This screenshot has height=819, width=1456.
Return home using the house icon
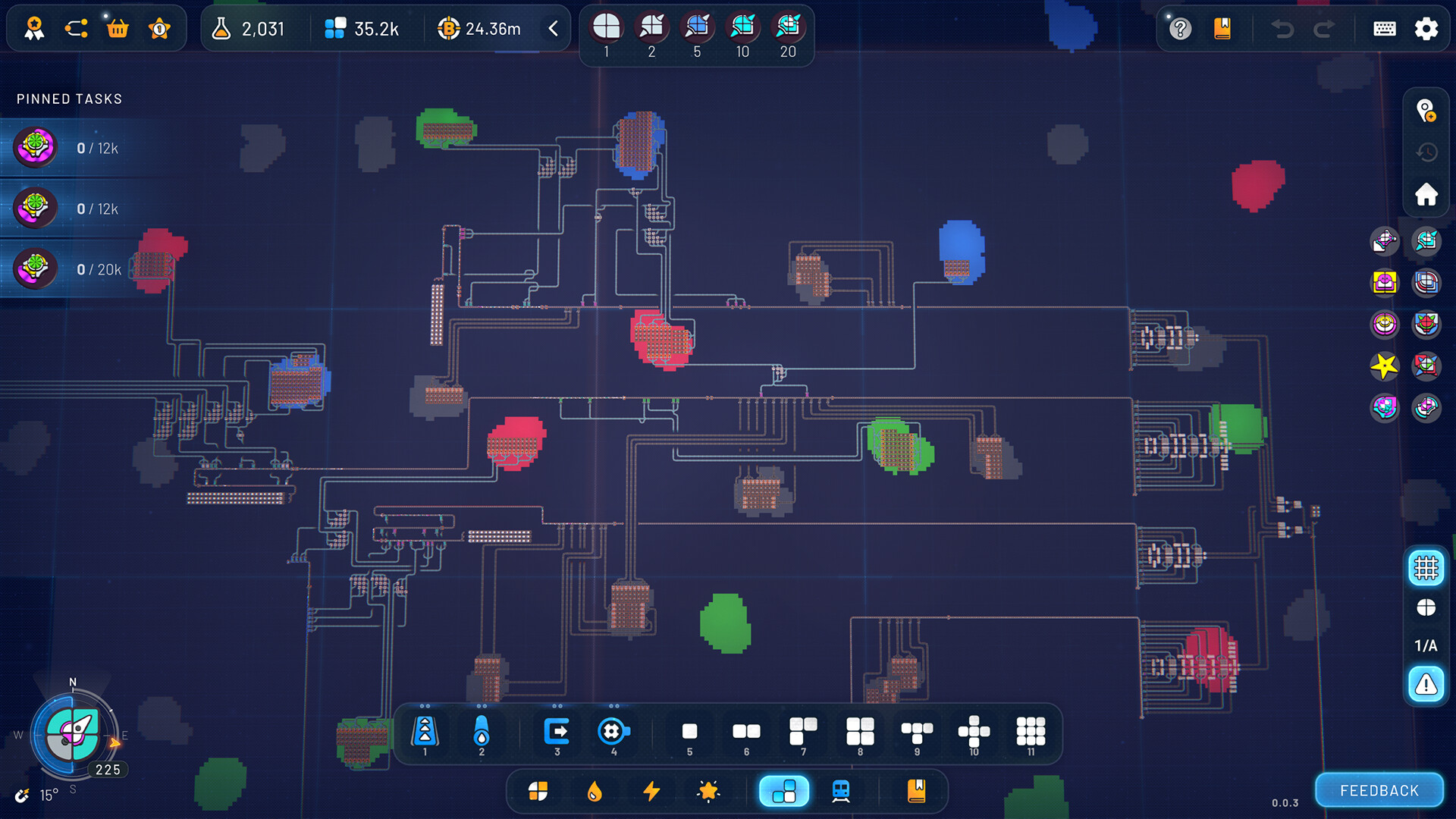1426,193
